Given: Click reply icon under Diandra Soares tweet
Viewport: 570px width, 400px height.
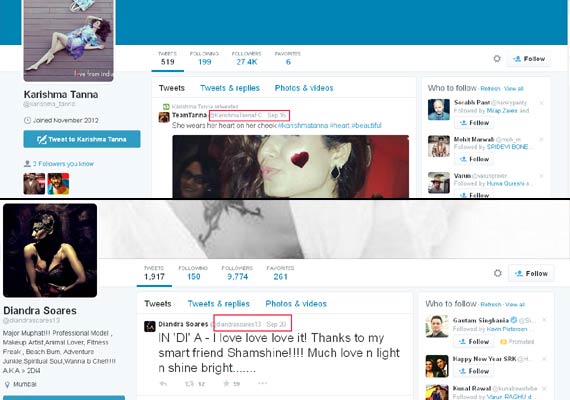Looking at the screenshot, I should 163,383.
